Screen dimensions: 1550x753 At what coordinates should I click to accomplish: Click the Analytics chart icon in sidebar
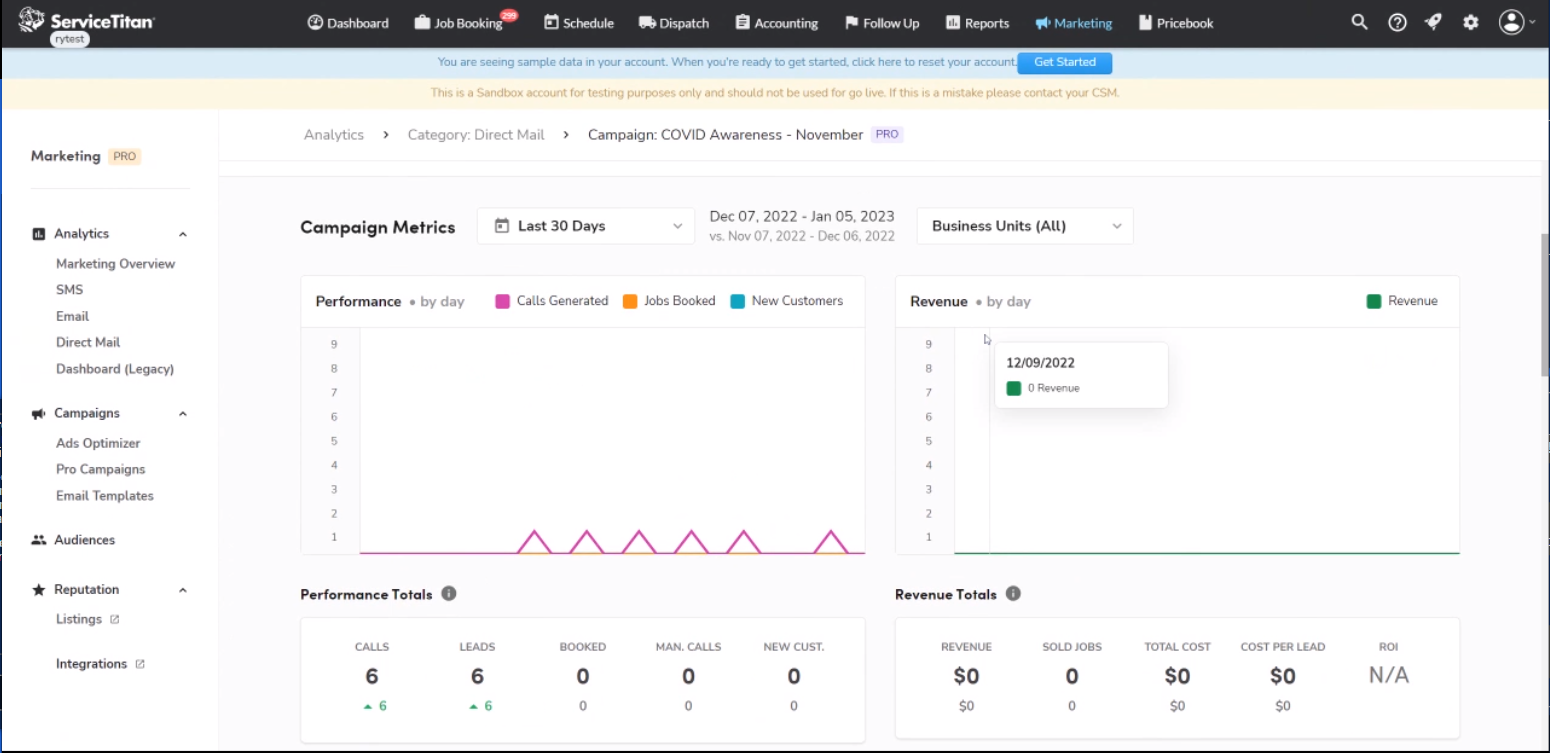39,234
